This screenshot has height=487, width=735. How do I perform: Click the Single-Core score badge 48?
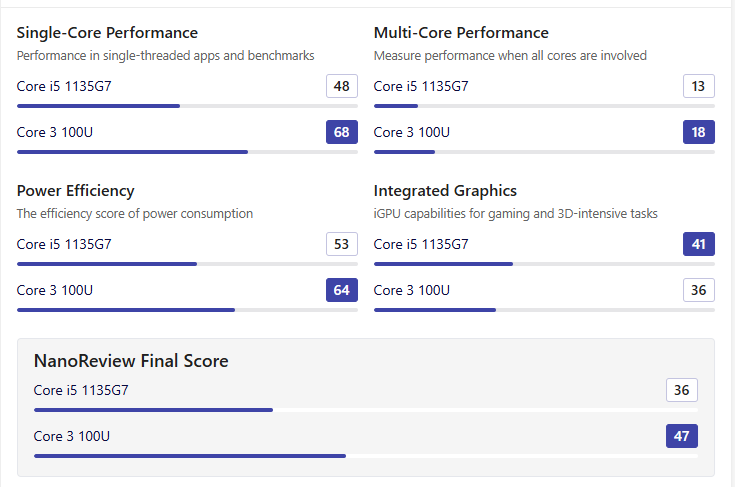click(x=342, y=86)
